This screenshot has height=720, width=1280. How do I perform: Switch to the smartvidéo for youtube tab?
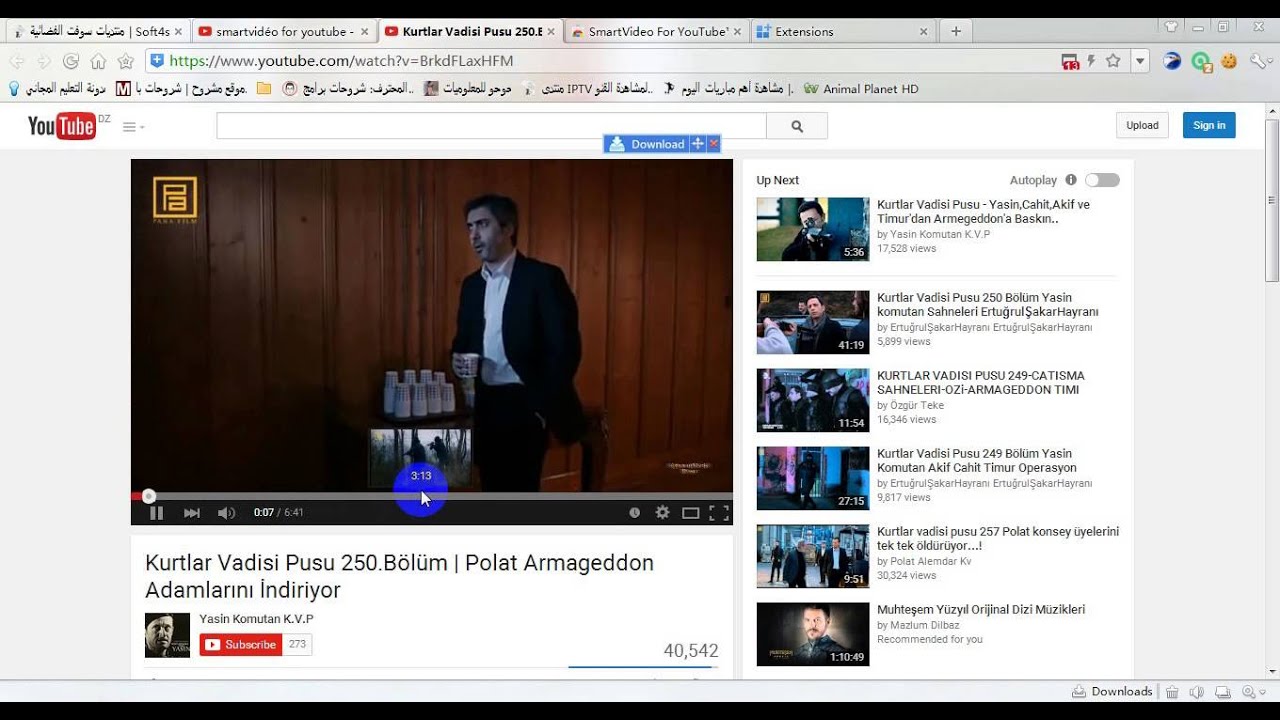[x=283, y=31]
